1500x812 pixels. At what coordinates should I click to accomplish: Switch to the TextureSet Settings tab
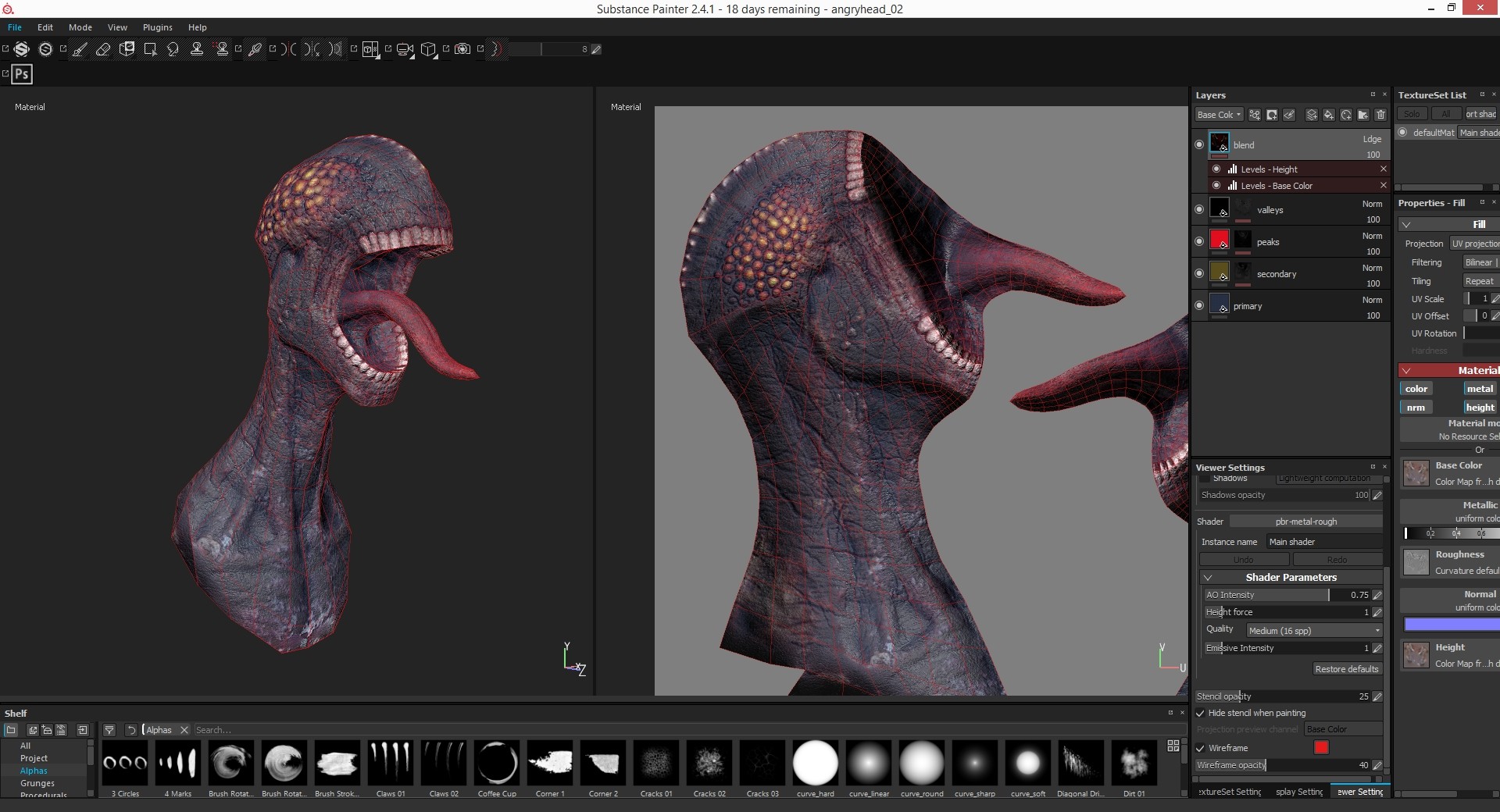click(x=1230, y=792)
